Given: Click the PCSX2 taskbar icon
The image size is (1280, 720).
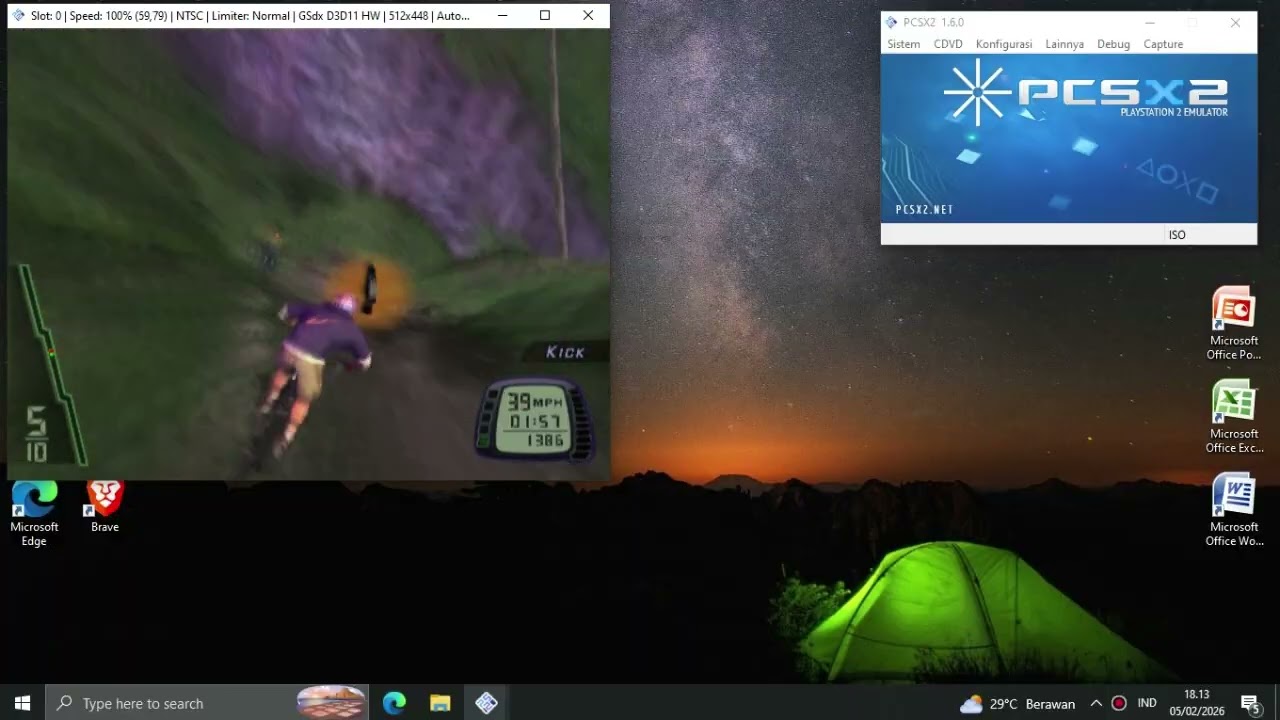Looking at the screenshot, I should point(486,703).
